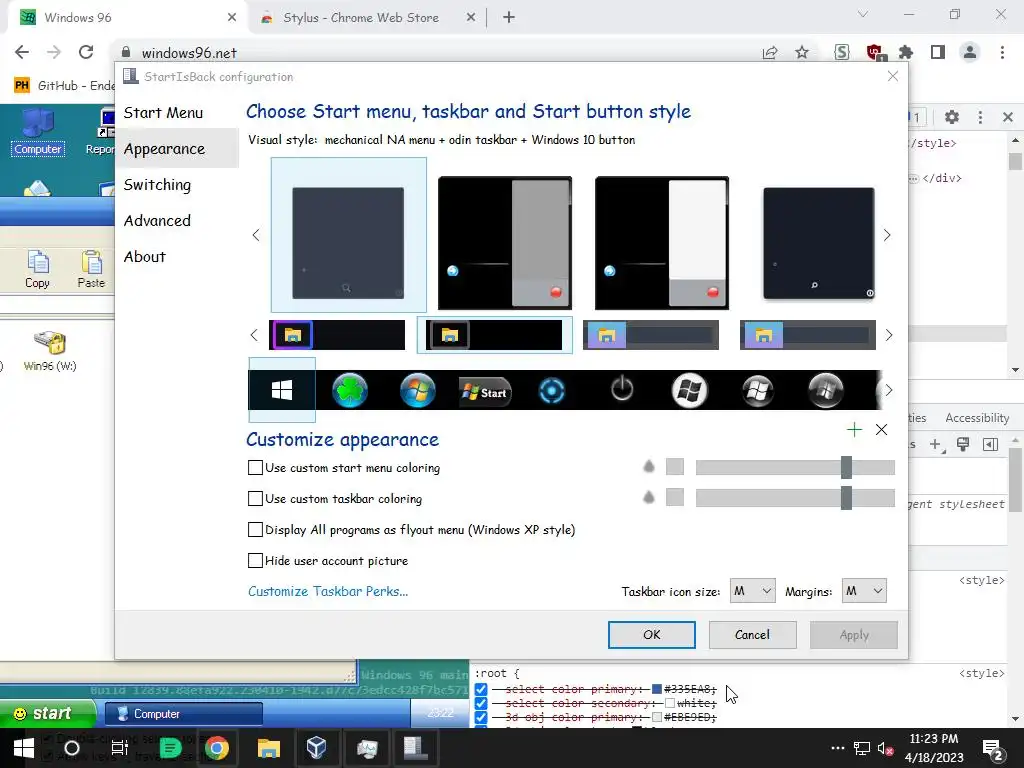
Task: Click the X icon beside Customize appearance
Action: click(881, 429)
